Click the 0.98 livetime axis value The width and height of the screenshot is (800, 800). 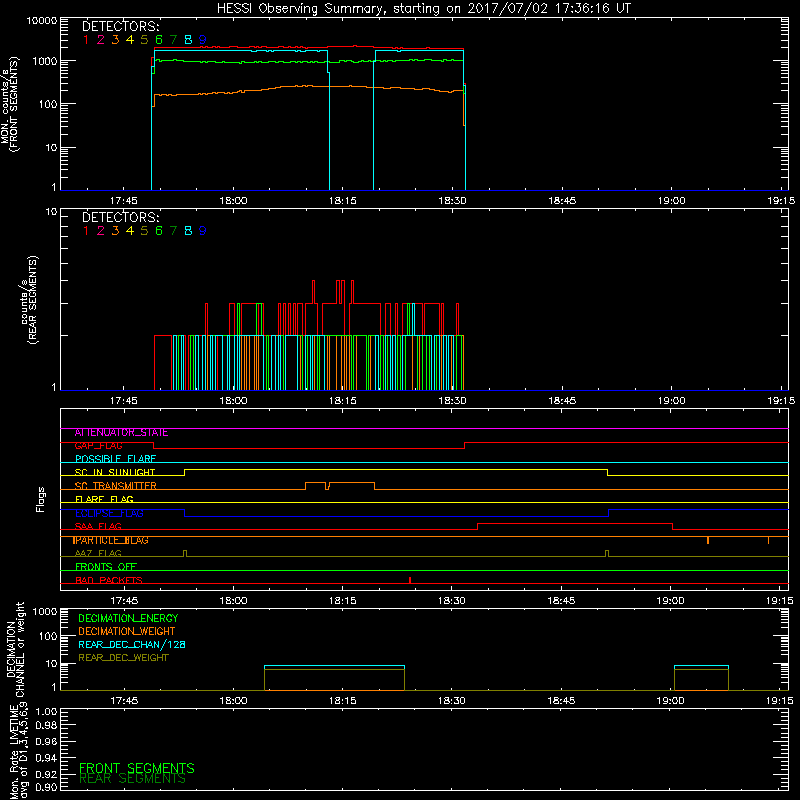pyautogui.click(x=46, y=726)
